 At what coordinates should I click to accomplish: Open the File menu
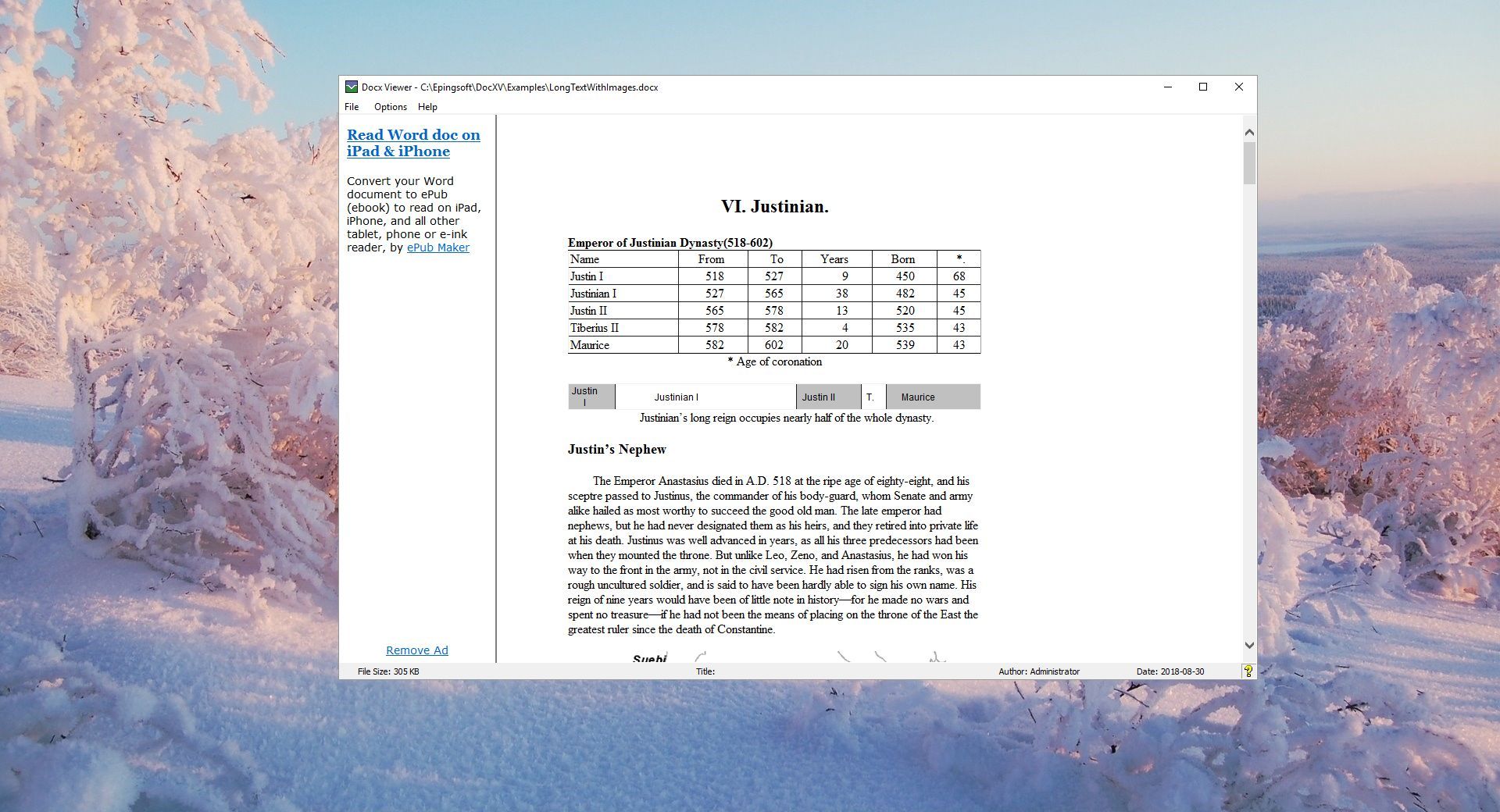coord(352,107)
